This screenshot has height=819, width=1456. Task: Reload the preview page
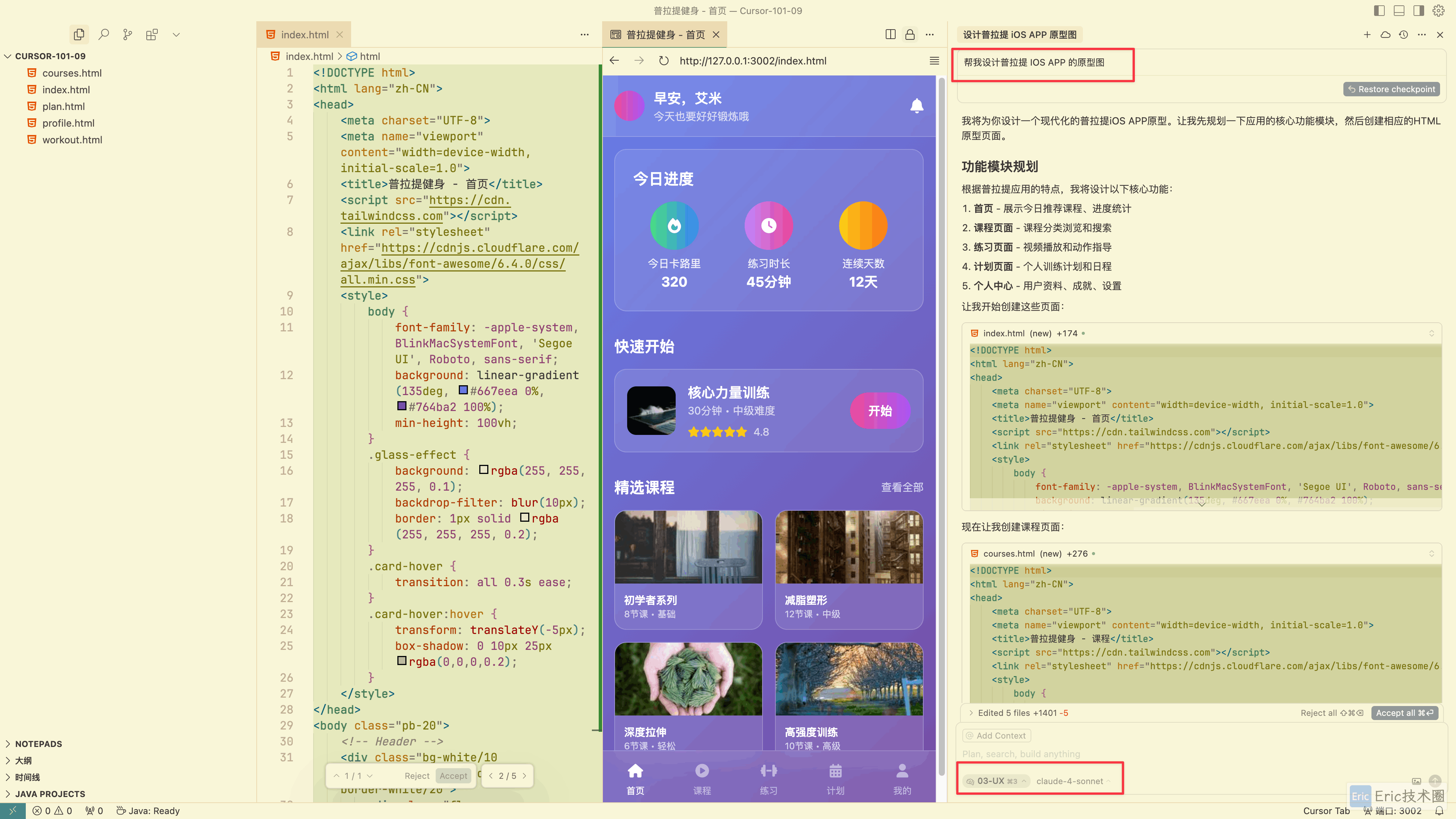pyautogui.click(x=664, y=61)
